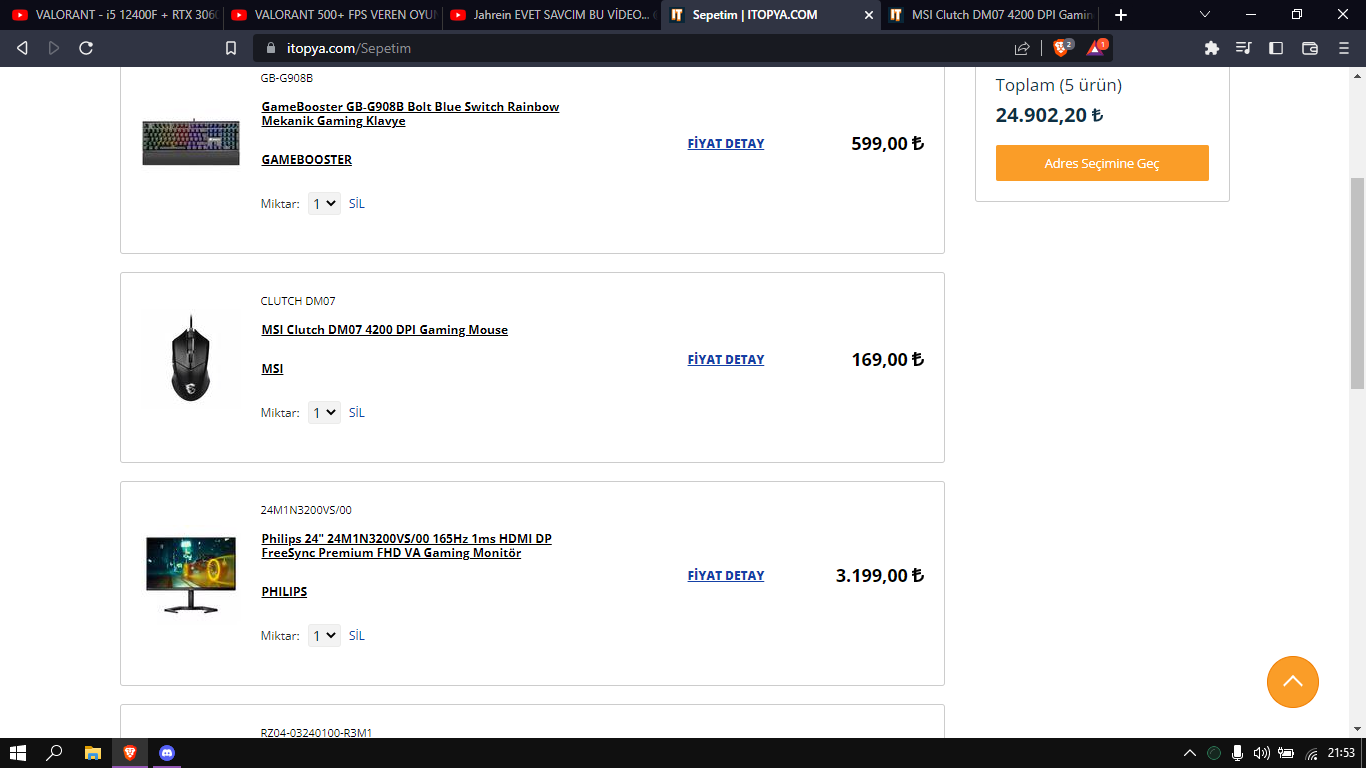The image size is (1366, 768).
Task: Open the PHILIPS brand link
Action: coord(284,592)
